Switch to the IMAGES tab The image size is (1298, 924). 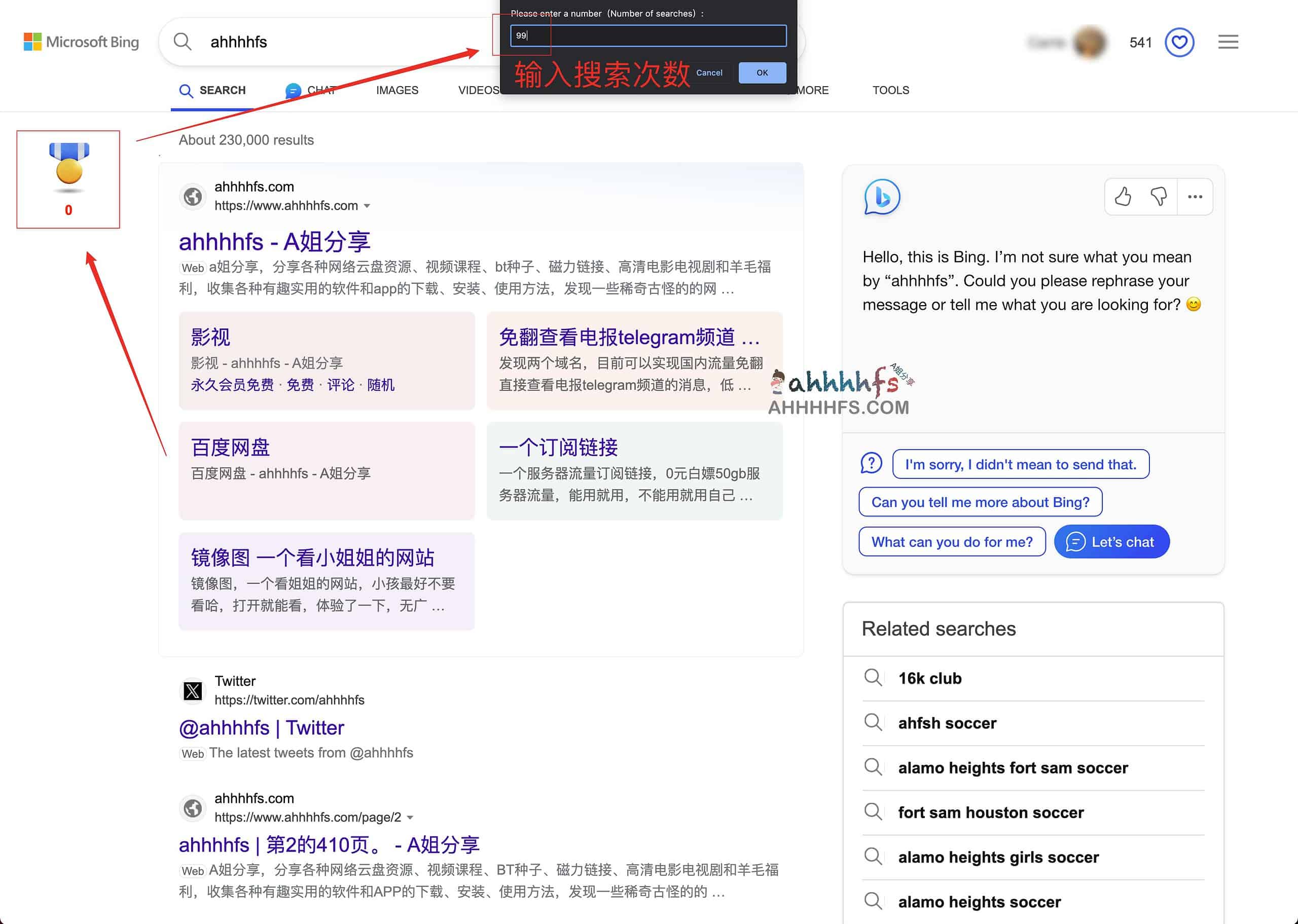tap(396, 90)
